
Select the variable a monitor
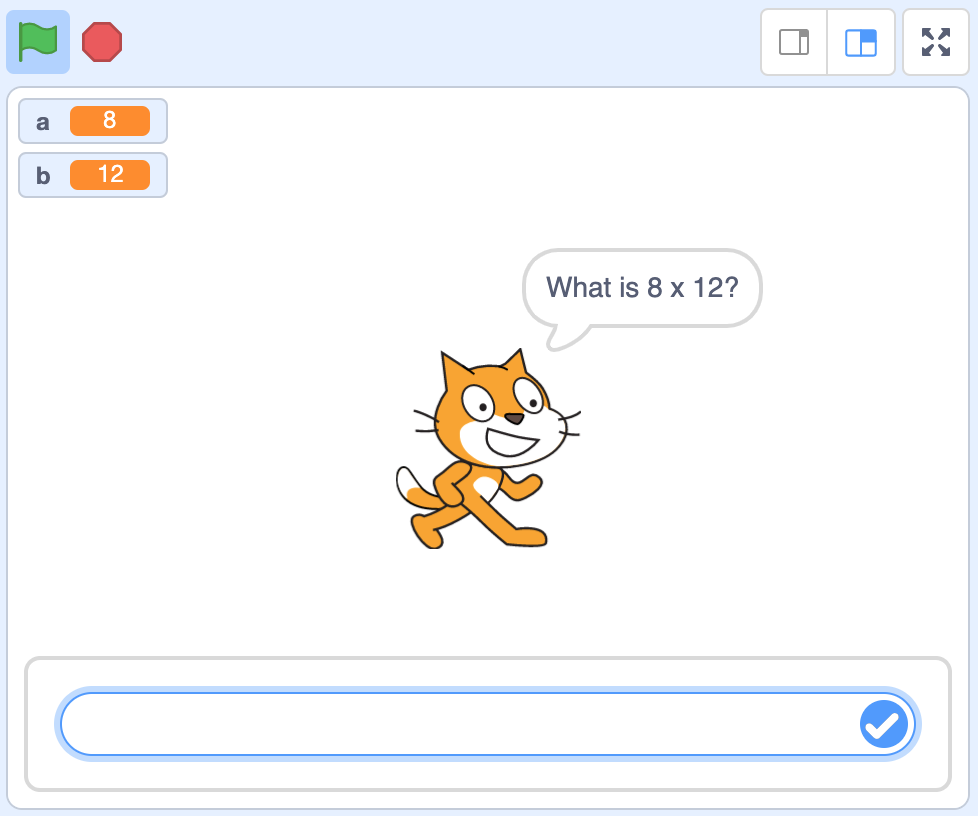[x=93, y=121]
